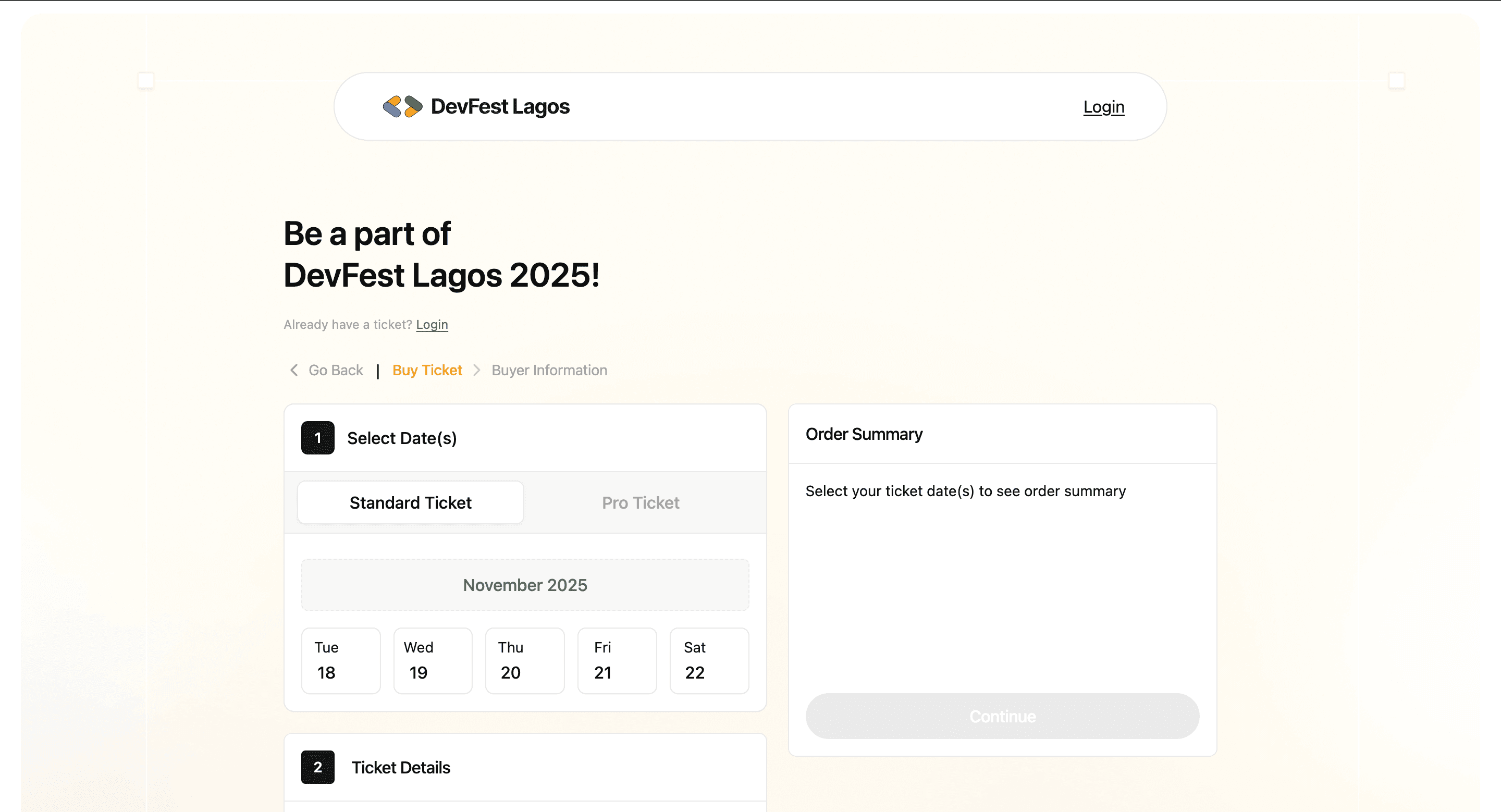
Task: Toggle the Sat 22 date card
Action: click(x=709, y=660)
